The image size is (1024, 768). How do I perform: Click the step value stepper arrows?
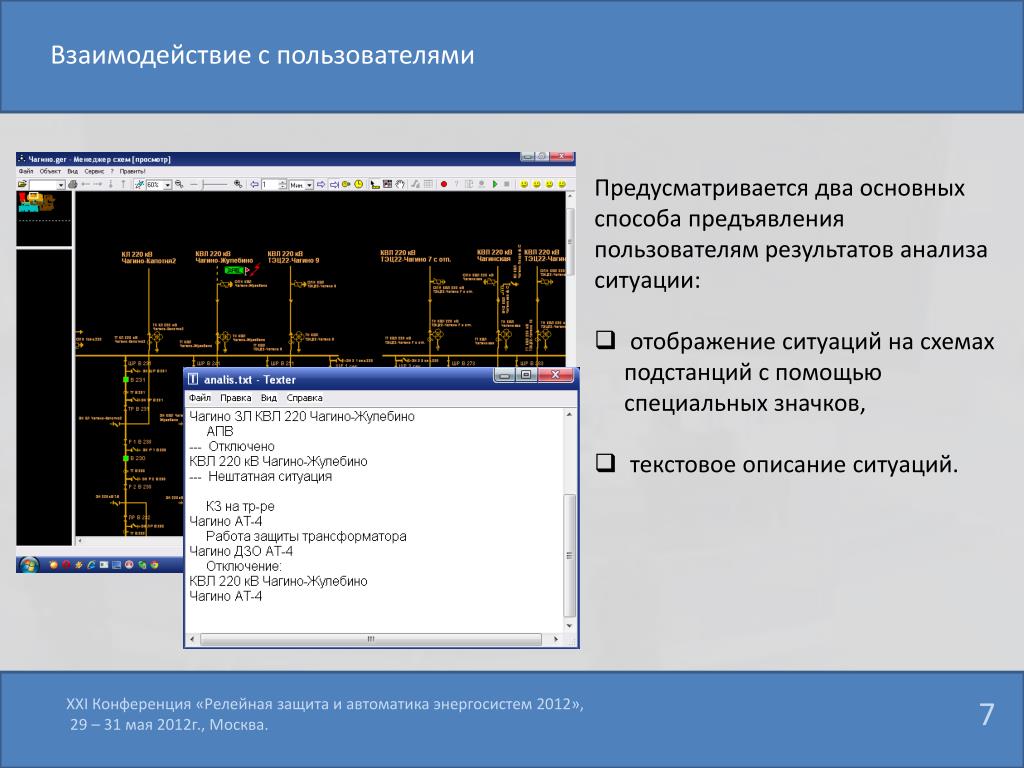click(282, 185)
